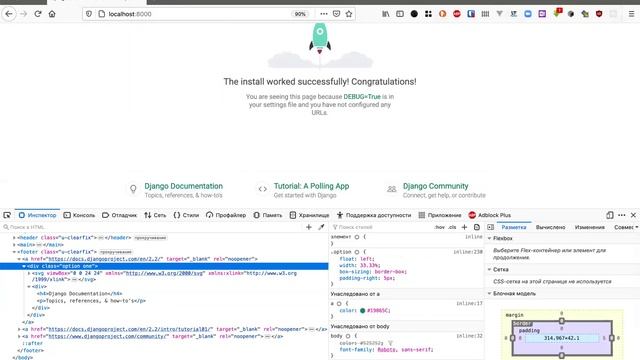Activate the element picker in devtools

(x=7, y=215)
